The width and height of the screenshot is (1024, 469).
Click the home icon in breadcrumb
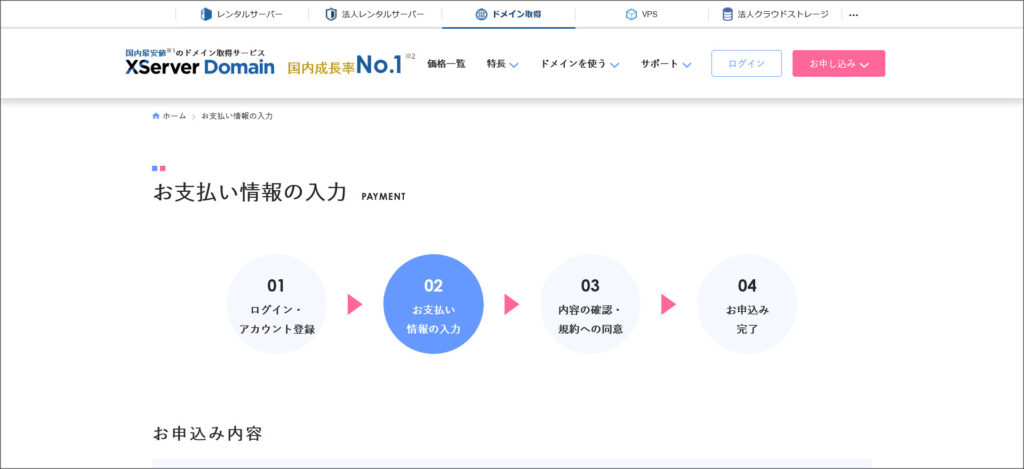coord(155,116)
